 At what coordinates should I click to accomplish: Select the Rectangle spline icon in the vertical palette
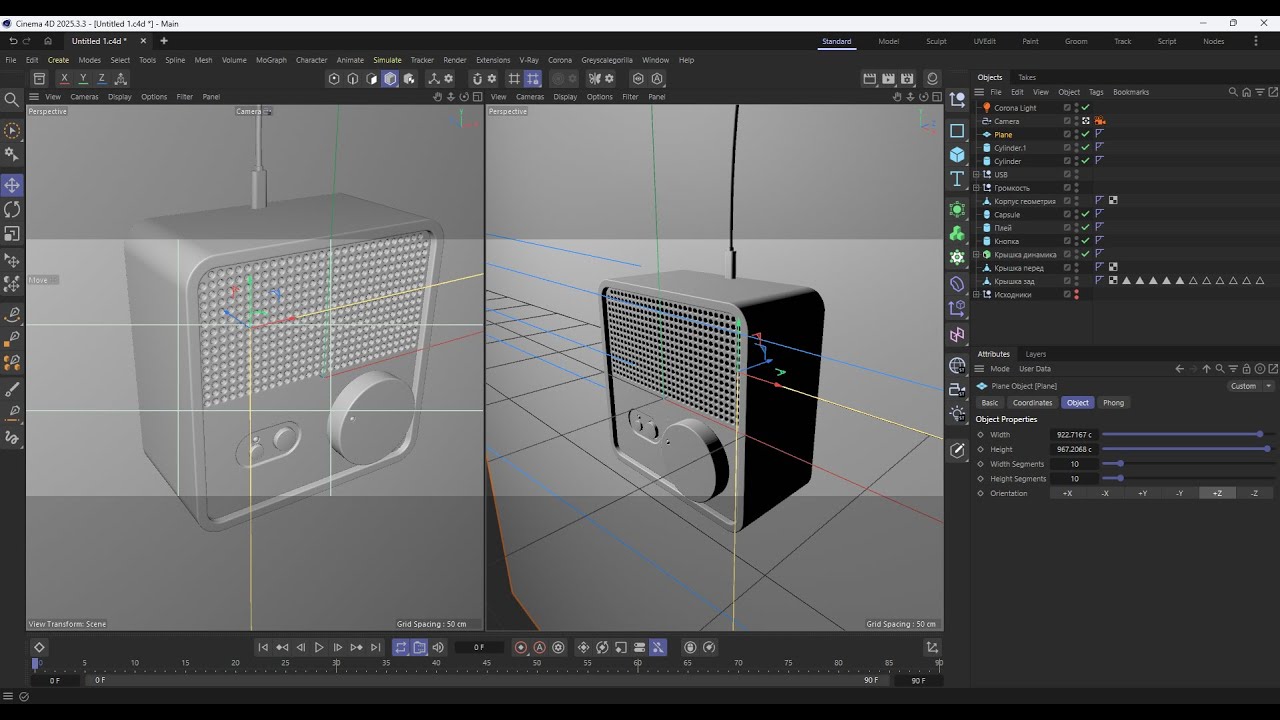pos(957,131)
